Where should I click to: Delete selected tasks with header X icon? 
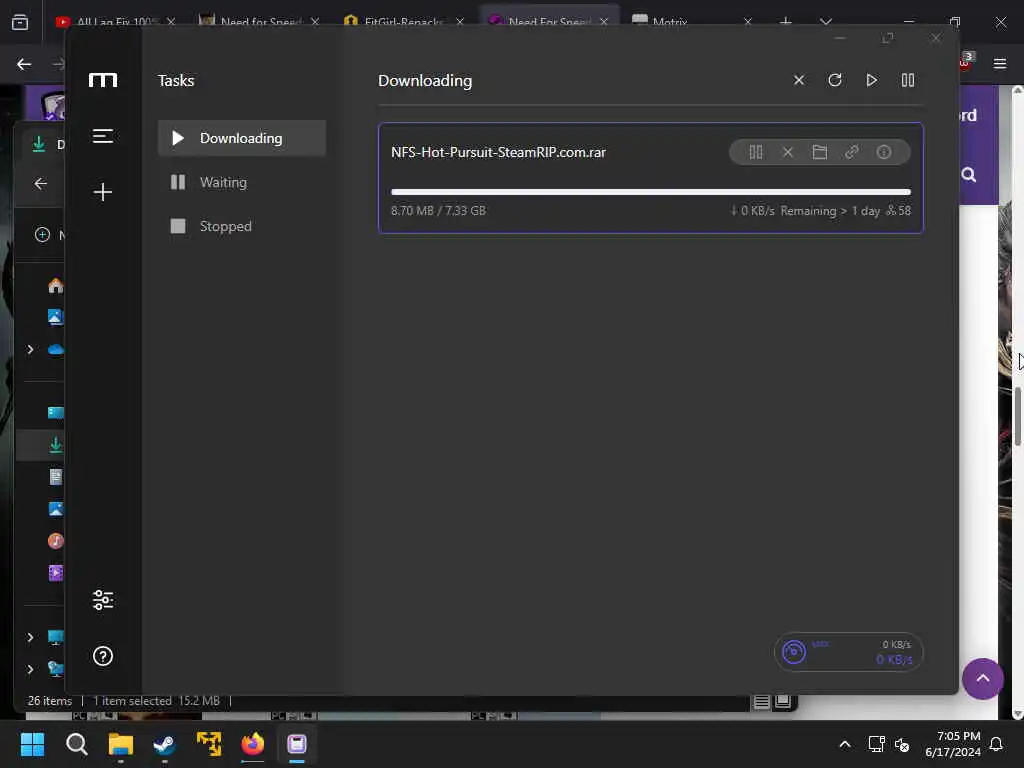tap(799, 80)
